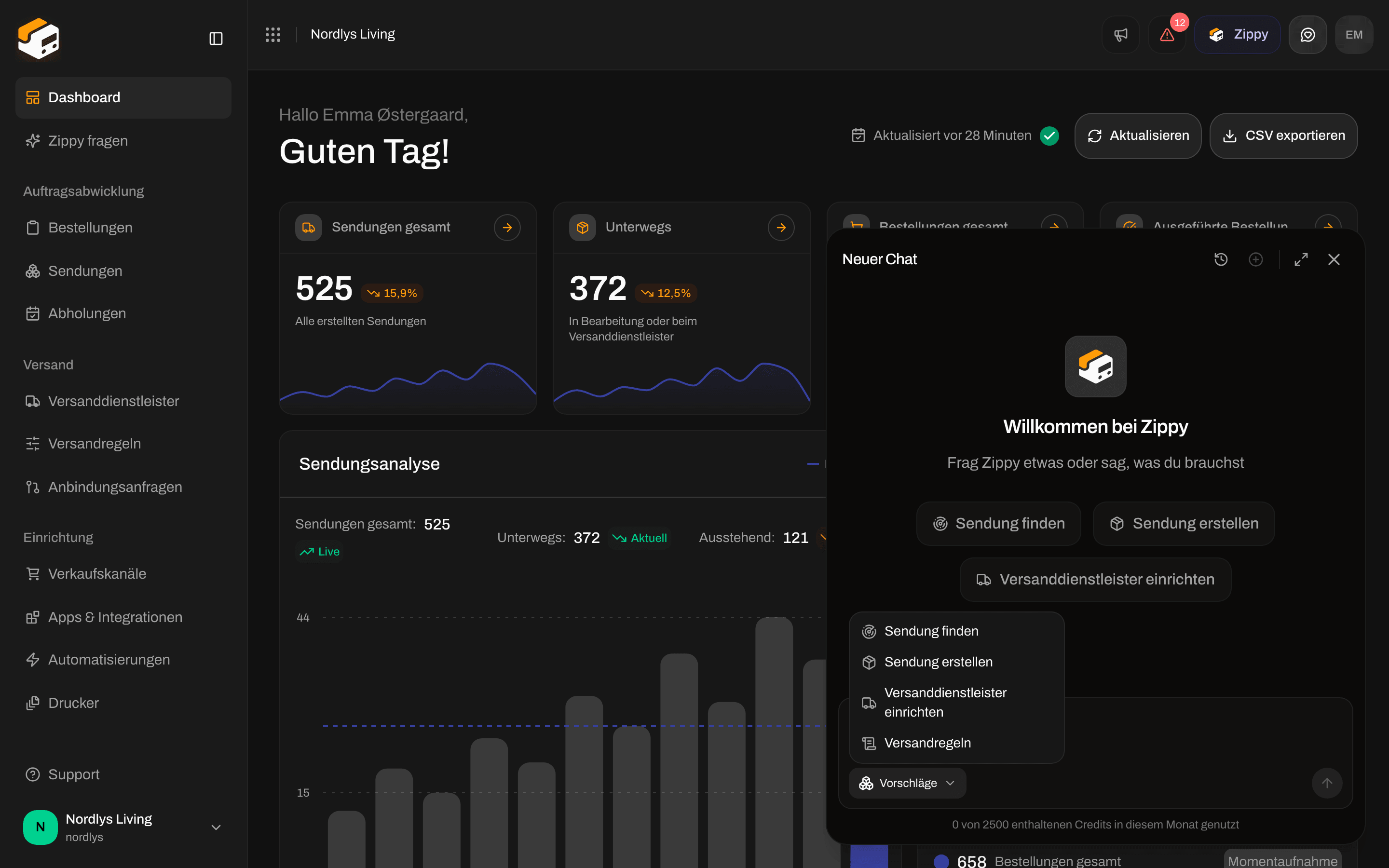Open the announcements megaphone icon
The width and height of the screenshot is (1389, 868).
(x=1120, y=34)
